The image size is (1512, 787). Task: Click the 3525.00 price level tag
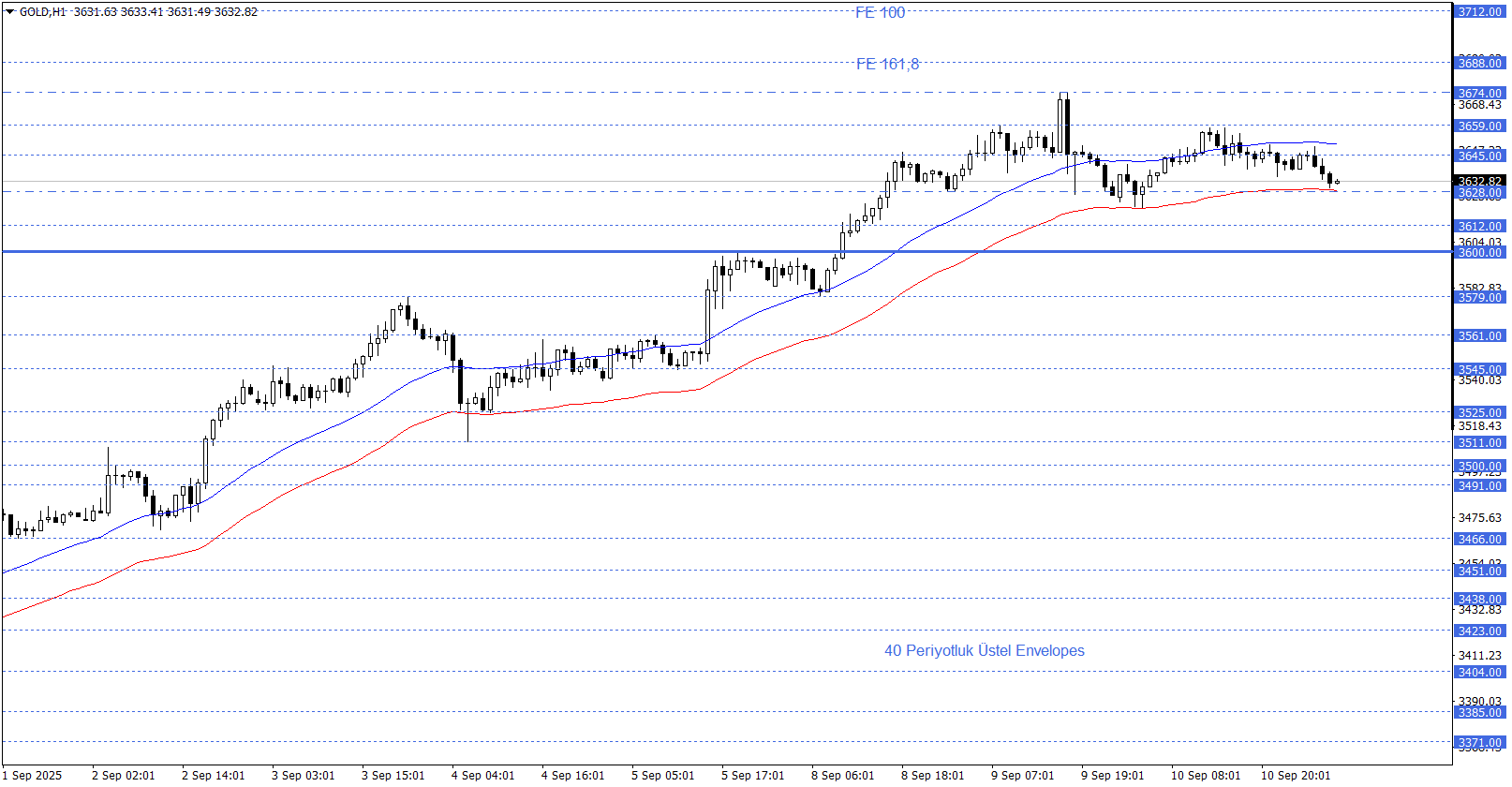tap(1479, 413)
